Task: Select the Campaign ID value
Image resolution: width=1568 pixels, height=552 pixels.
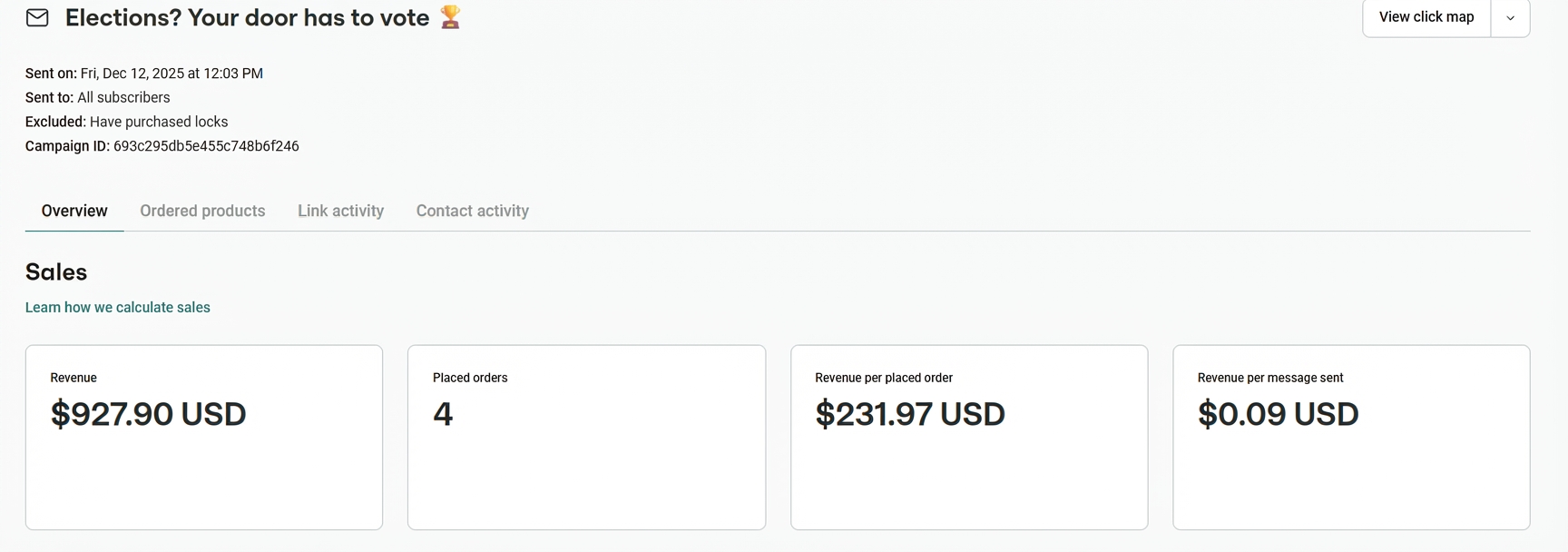Action: tap(206, 145)
